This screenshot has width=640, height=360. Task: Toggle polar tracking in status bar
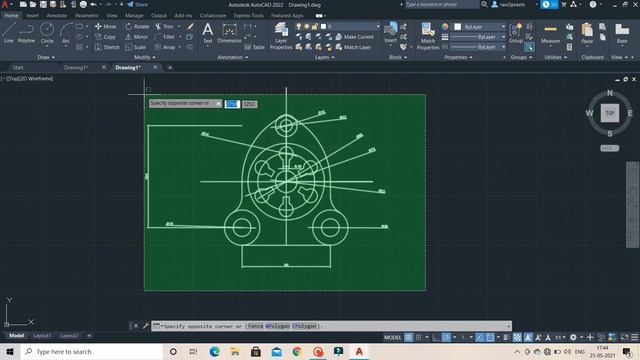point(446,337)
